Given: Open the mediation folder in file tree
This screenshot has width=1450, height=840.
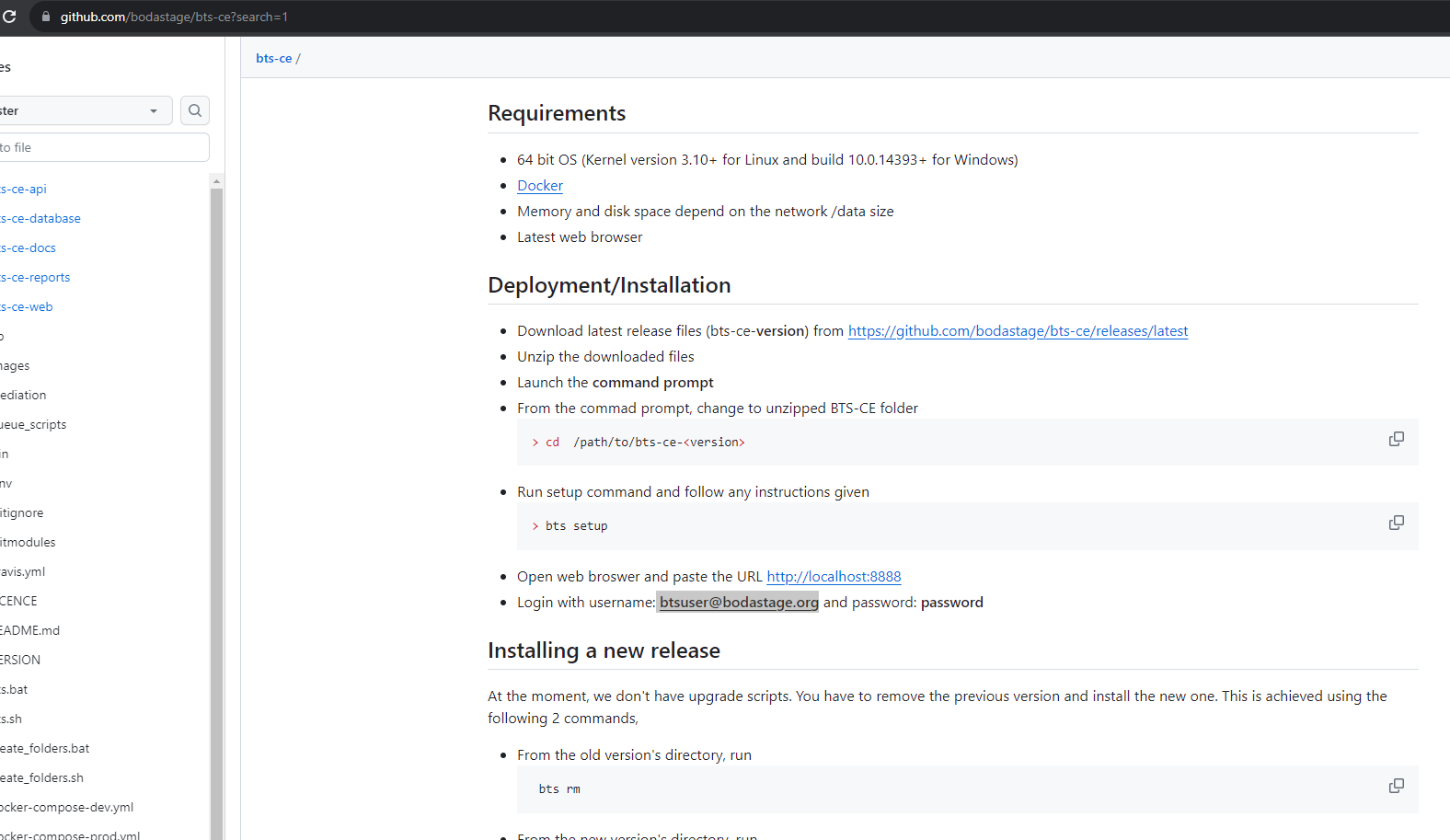Looking at the screenshot, I should pyautogui.click(x=23, y=395).
